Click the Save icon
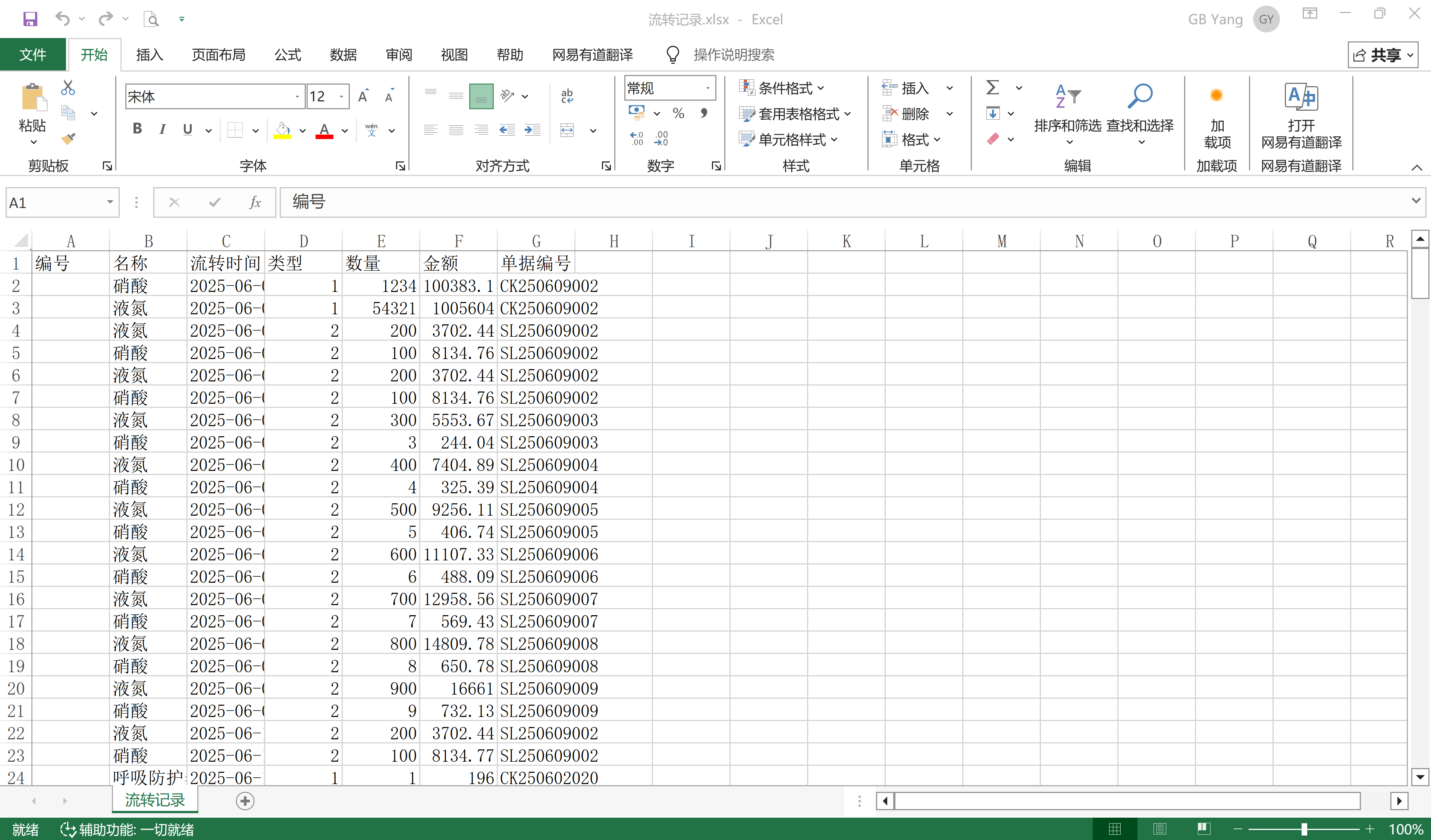Image resolution: width=1431 pixels, height=840 pixels. pos(30,19)
